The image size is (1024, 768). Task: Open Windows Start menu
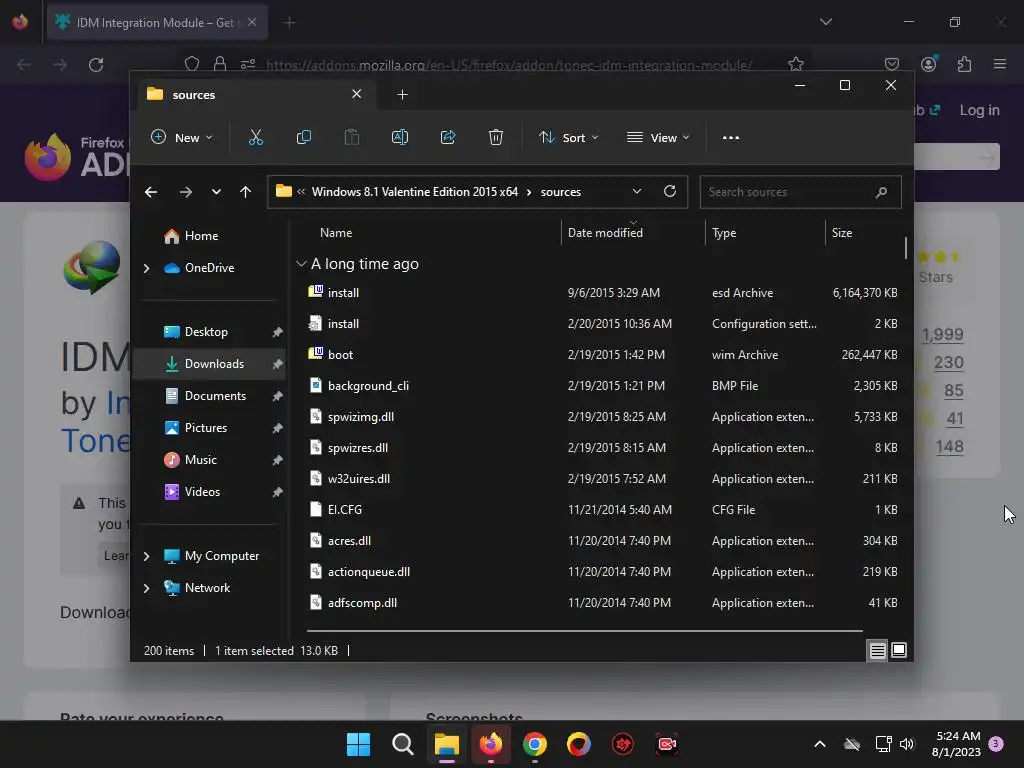pos(358,744)
